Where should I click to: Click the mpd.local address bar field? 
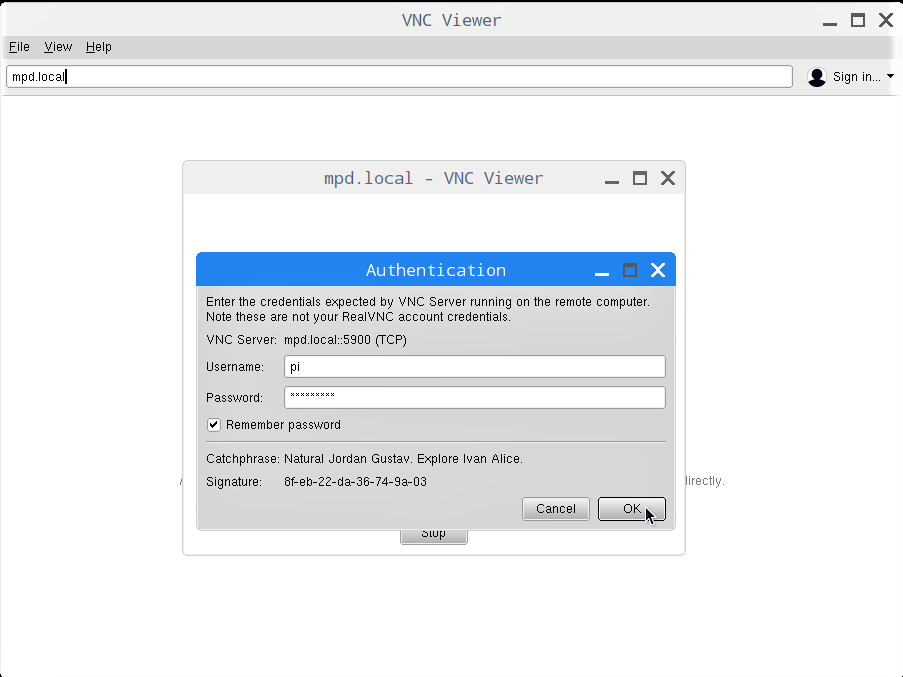(x=399, y=77)
